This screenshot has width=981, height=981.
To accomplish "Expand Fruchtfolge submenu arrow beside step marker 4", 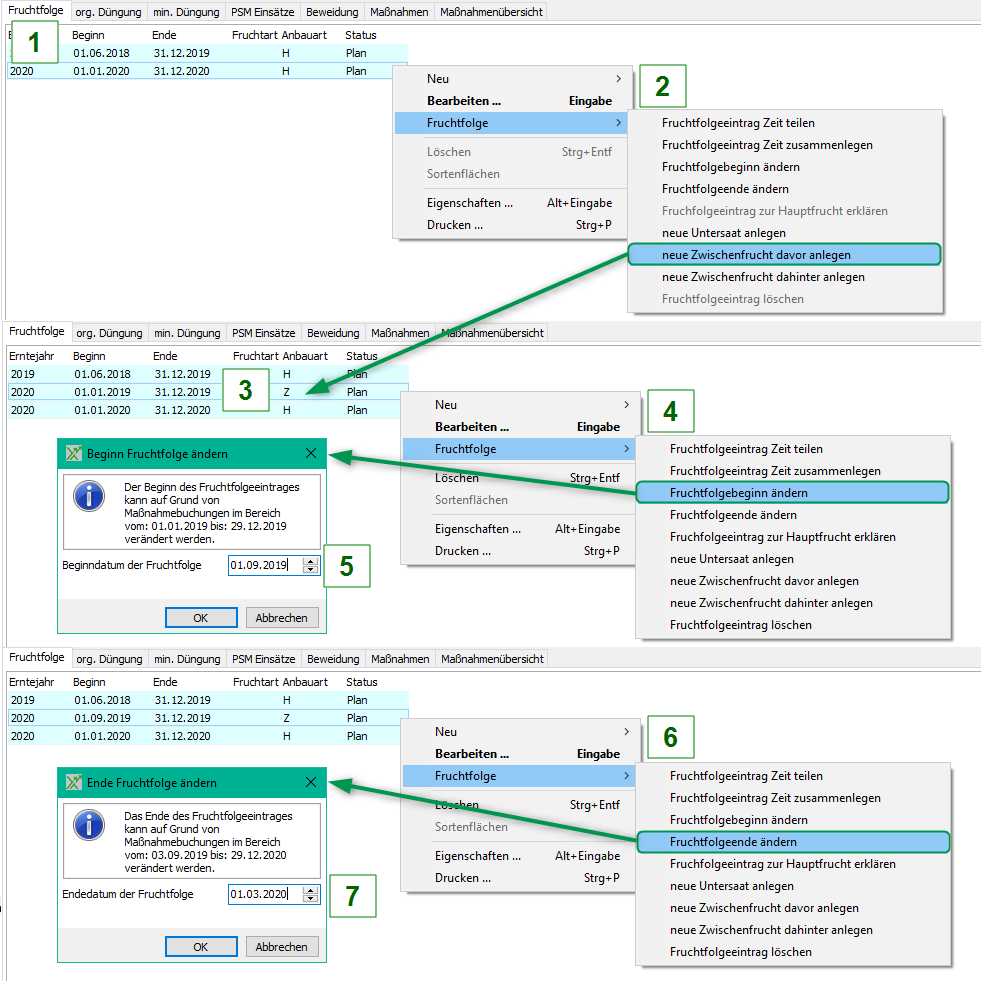I will coord(626,449).
